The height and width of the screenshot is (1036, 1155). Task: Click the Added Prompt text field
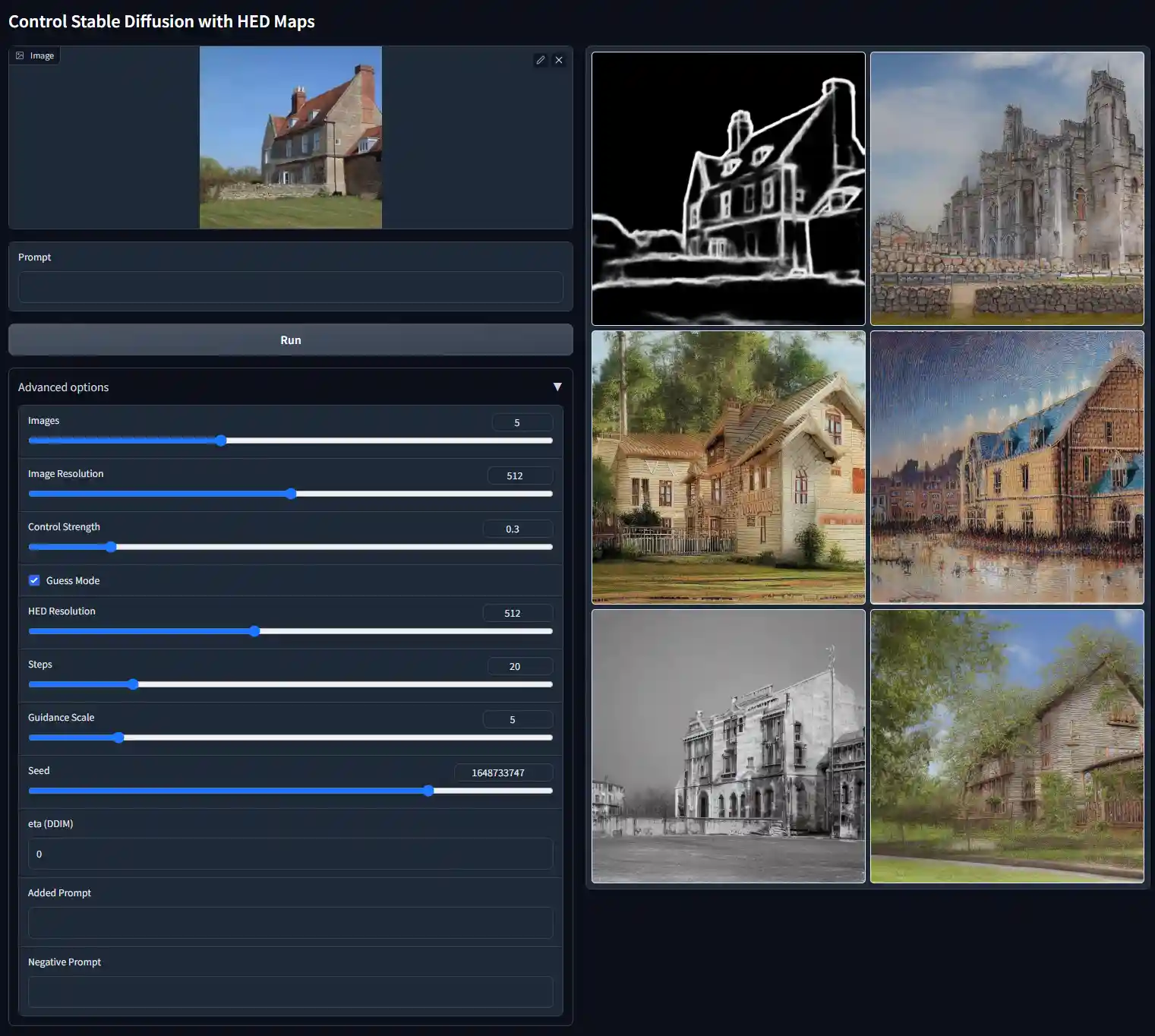pyautogui.click(x=290, y=923)
